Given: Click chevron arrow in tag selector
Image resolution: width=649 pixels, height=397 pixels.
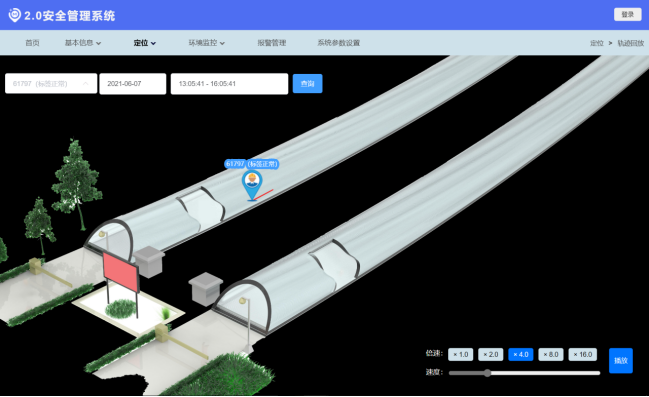Looking at the screenshot, I should 86,84.
